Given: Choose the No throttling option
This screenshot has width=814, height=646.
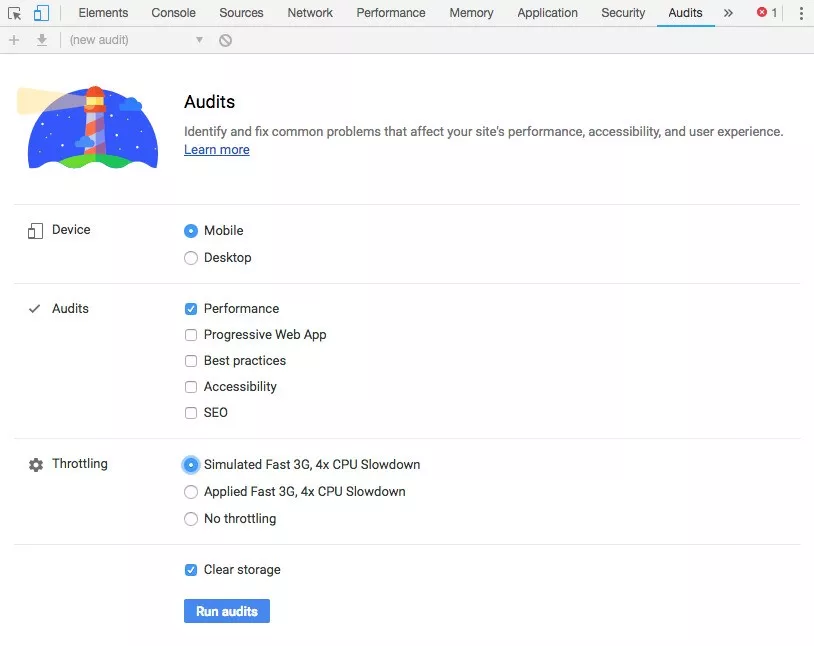Looking at the screenshot, I should (191, 519).
